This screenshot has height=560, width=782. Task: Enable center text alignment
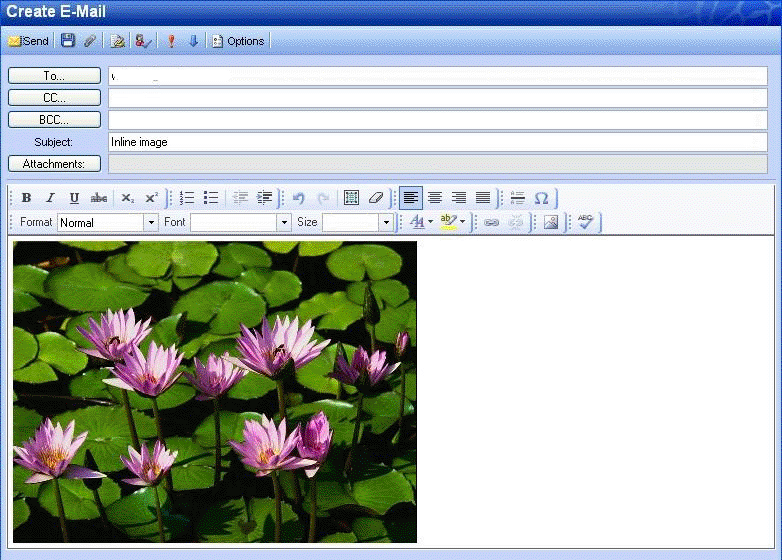point(435,198)
